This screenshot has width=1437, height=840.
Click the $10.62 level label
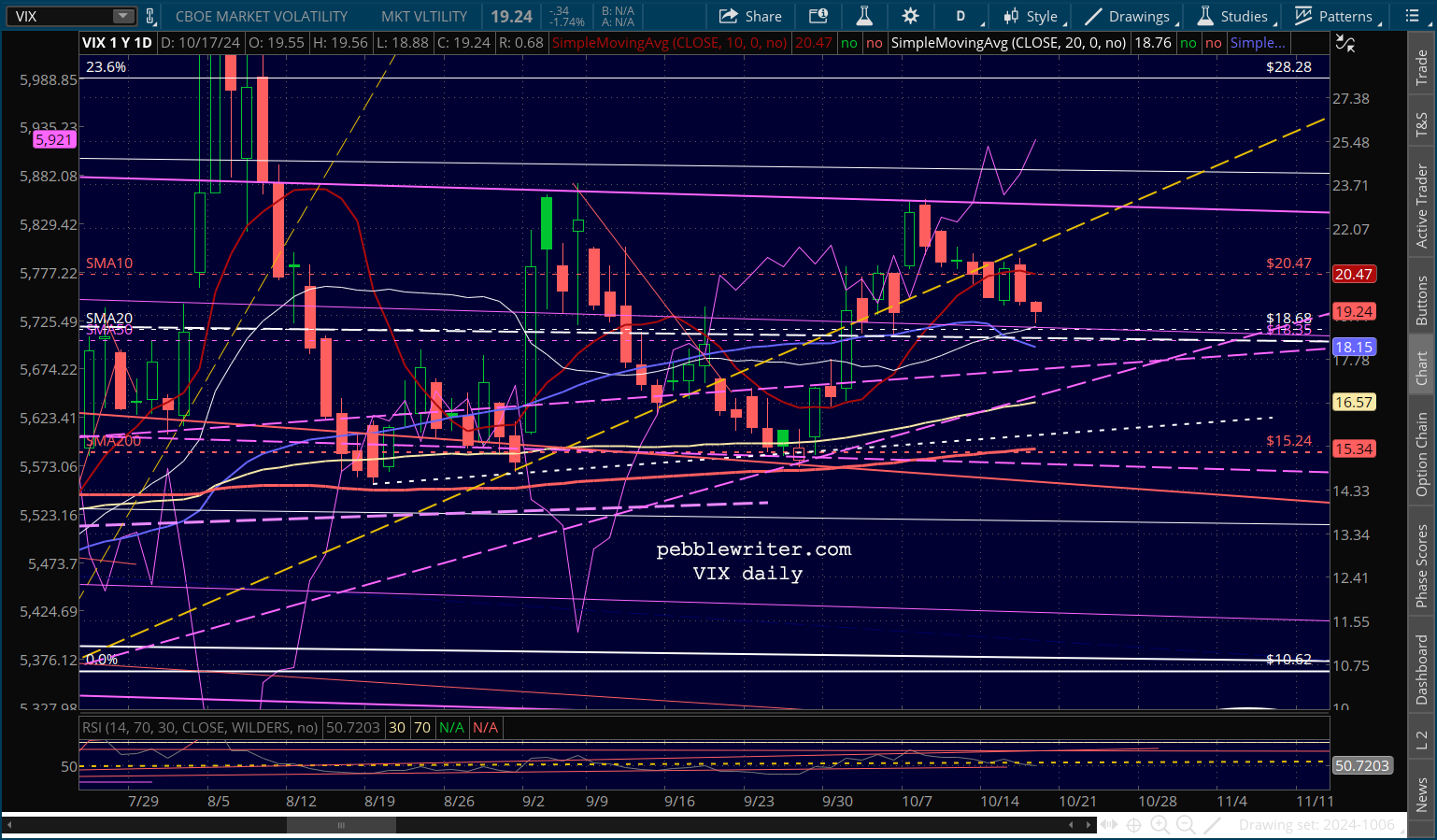tap(1288, 660)
